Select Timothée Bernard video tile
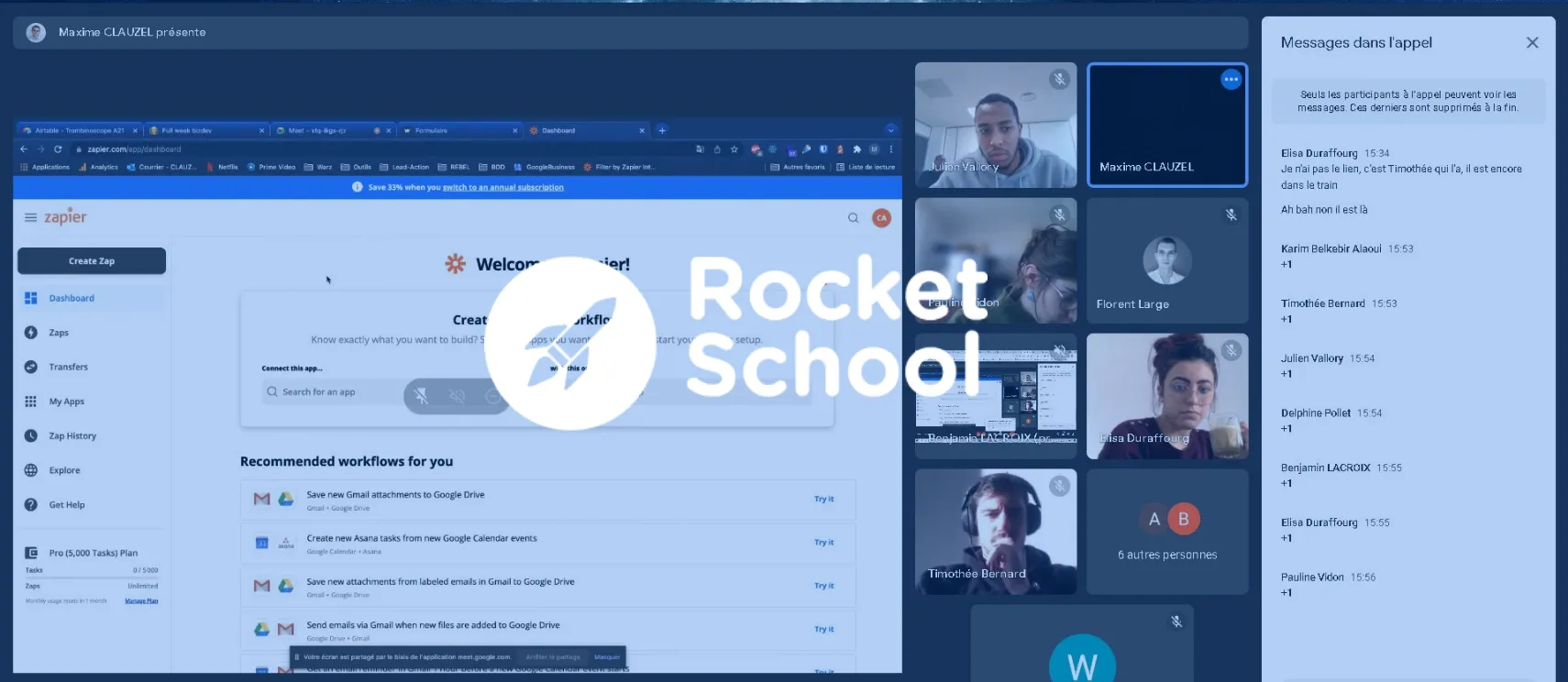 point(996,532)
